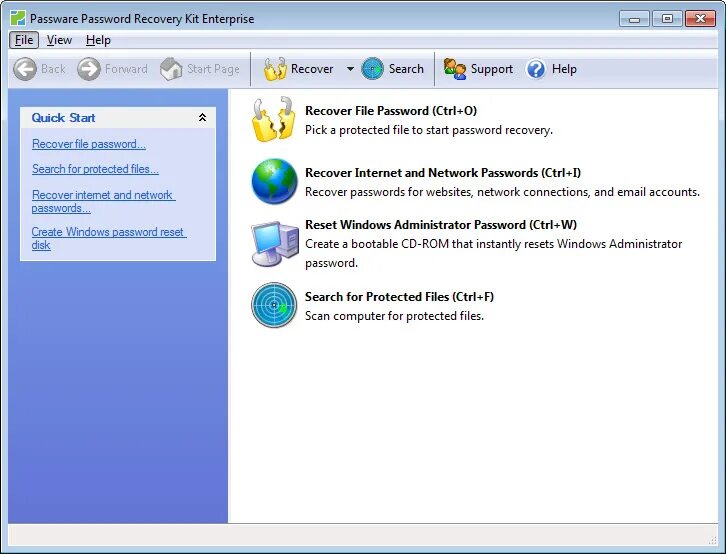The height and width of the screenshot is (554, 726).
Task: Click the Forward arrow icon in toolbar
Action: coord(88,69)
